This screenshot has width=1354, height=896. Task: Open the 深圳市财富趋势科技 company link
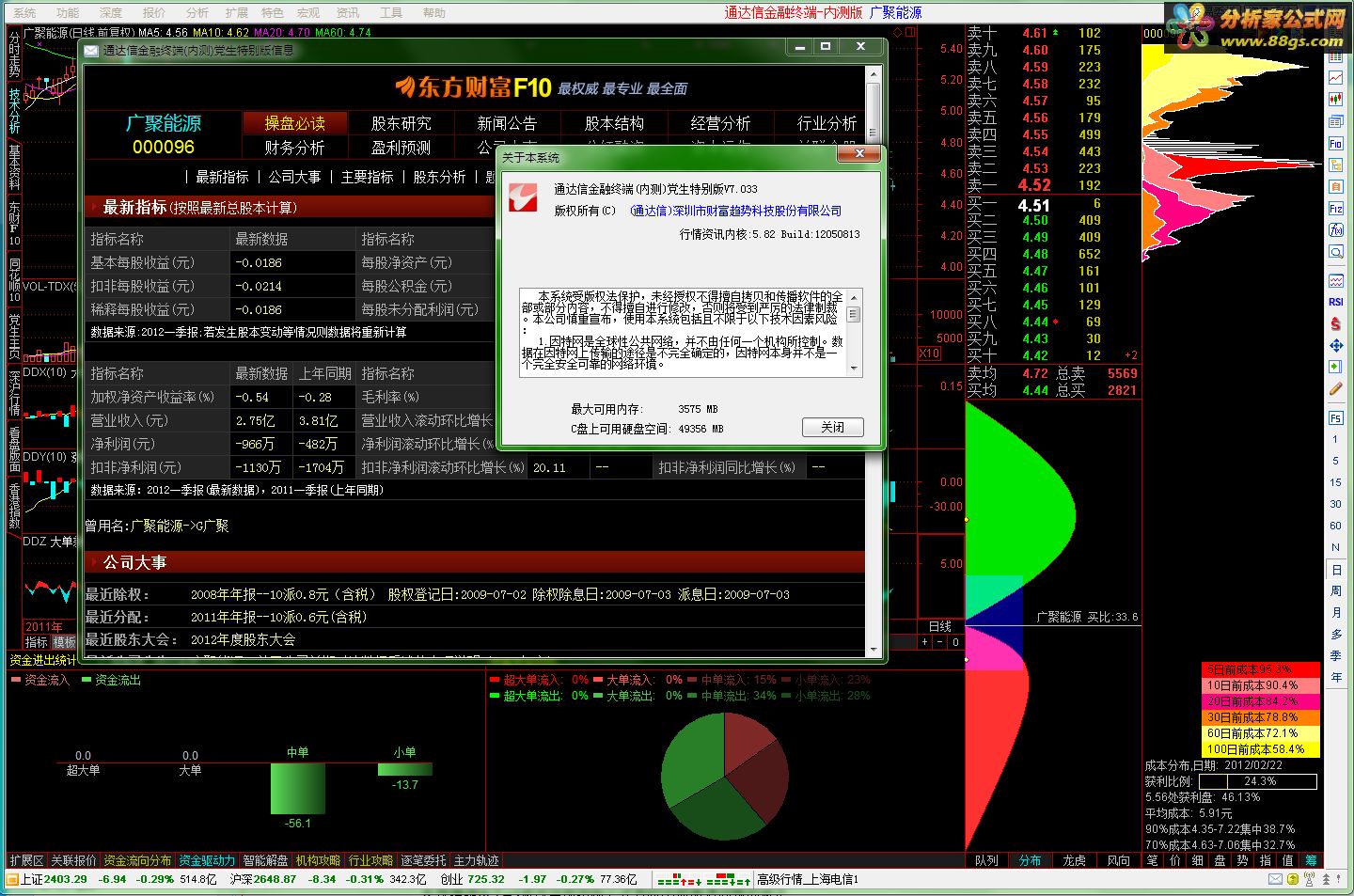pyautogui.click(x=735, y=211)
